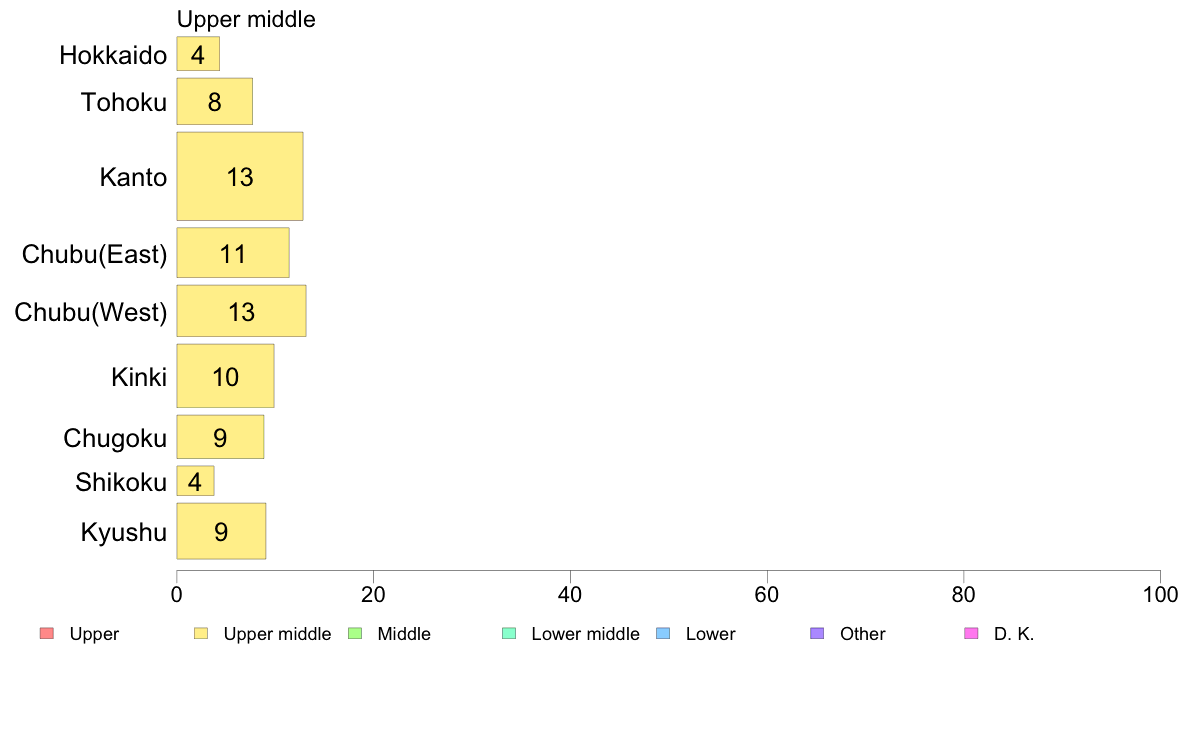Select the Chugoku bar showing 9

[220, 437]
